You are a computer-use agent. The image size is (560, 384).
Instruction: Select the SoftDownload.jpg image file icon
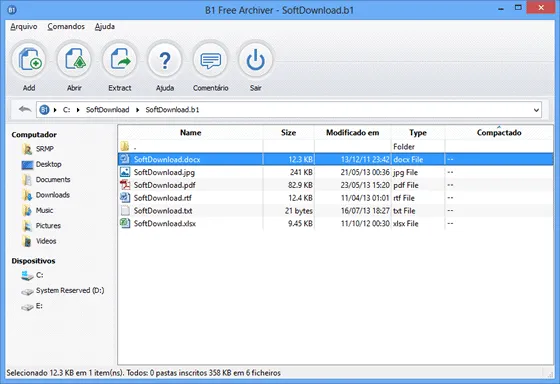coord(125,172)
